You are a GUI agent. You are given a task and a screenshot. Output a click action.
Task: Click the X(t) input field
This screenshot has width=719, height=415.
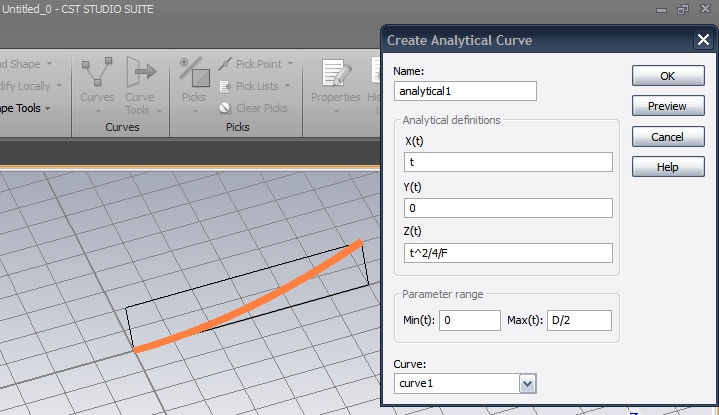click(508, 162)
